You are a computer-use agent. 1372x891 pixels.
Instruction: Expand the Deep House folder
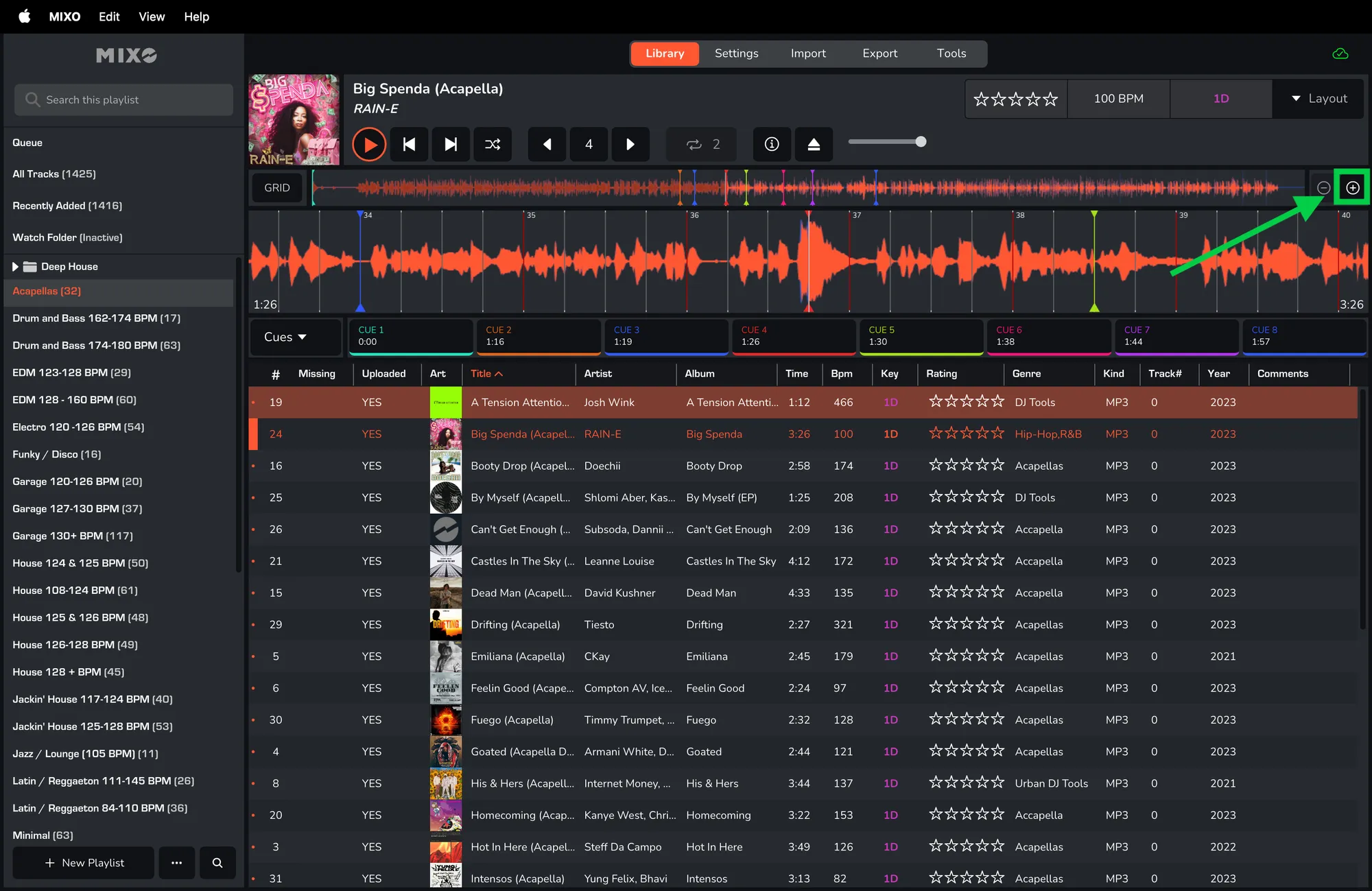point(15,266)
